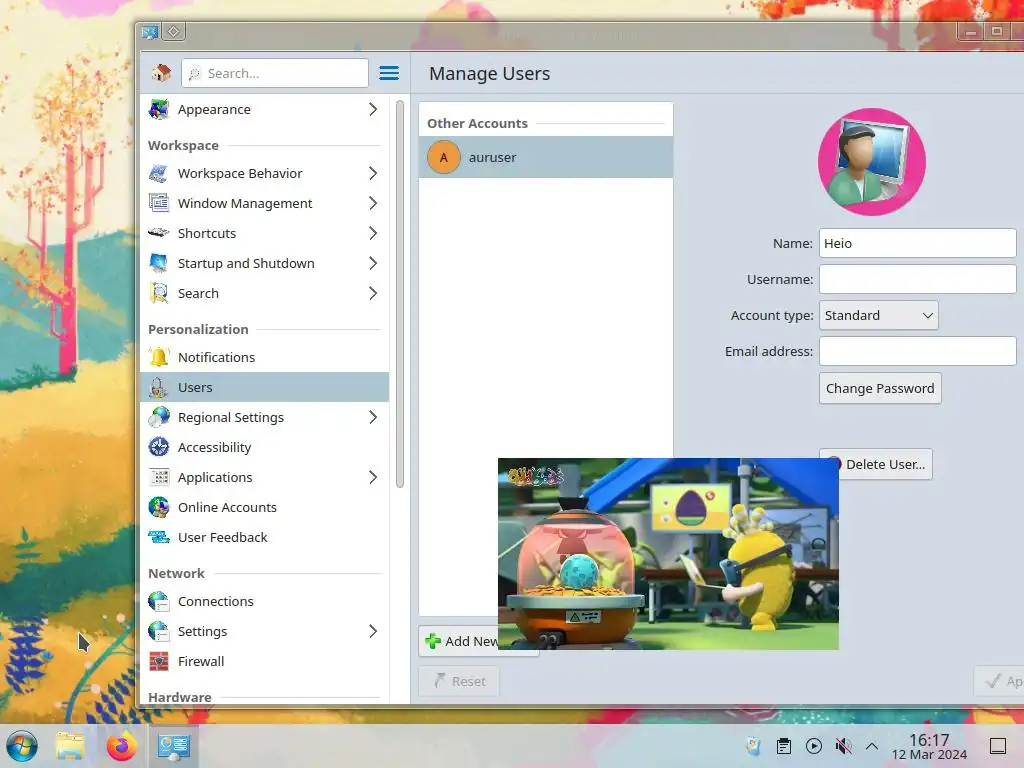
Task: Open the file manager from taskbar
Action: 70,746
